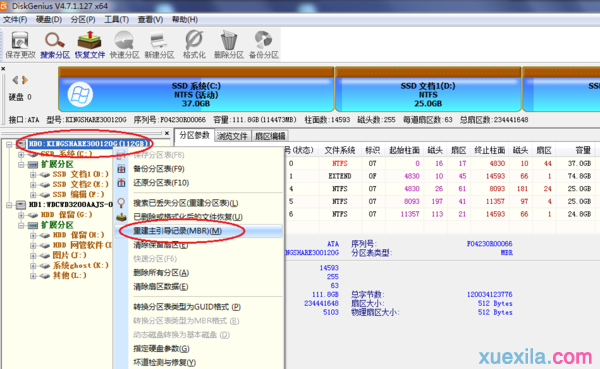This screenshot has height=369, width=600.
Task: Collapse the HD1 WDCWD3200AAJS disk node
Action: coord(9,205)
